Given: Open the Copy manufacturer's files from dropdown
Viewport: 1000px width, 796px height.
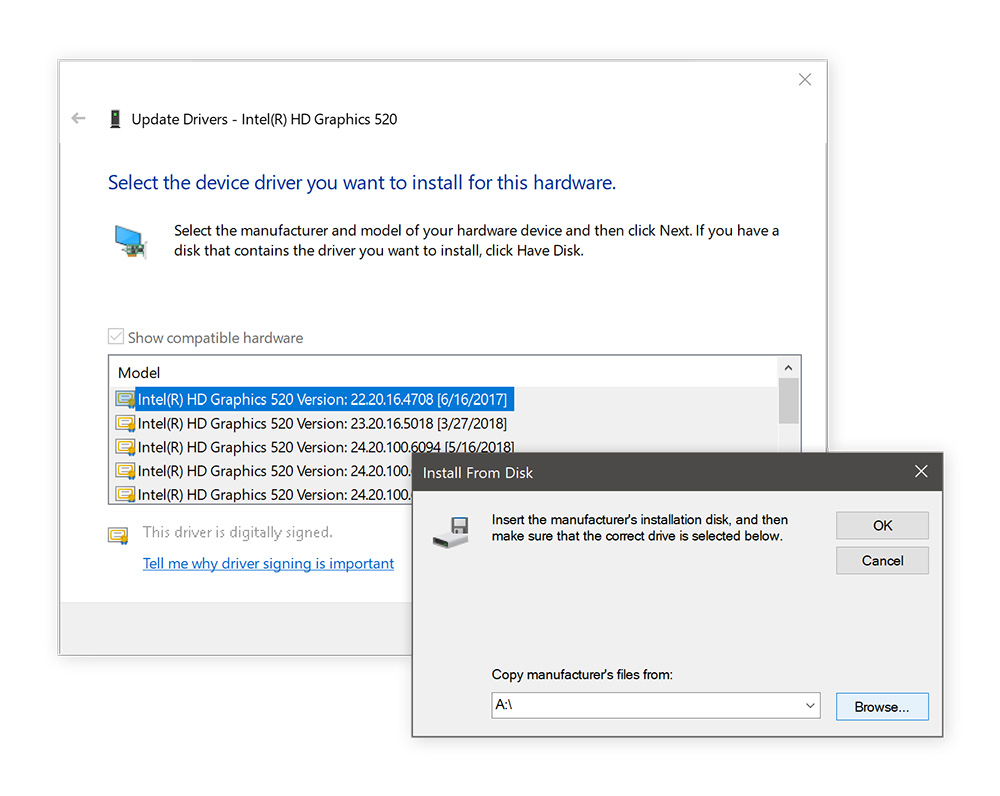Looking at the screenshot, I should pyautogui.click(x=810, y=705).
